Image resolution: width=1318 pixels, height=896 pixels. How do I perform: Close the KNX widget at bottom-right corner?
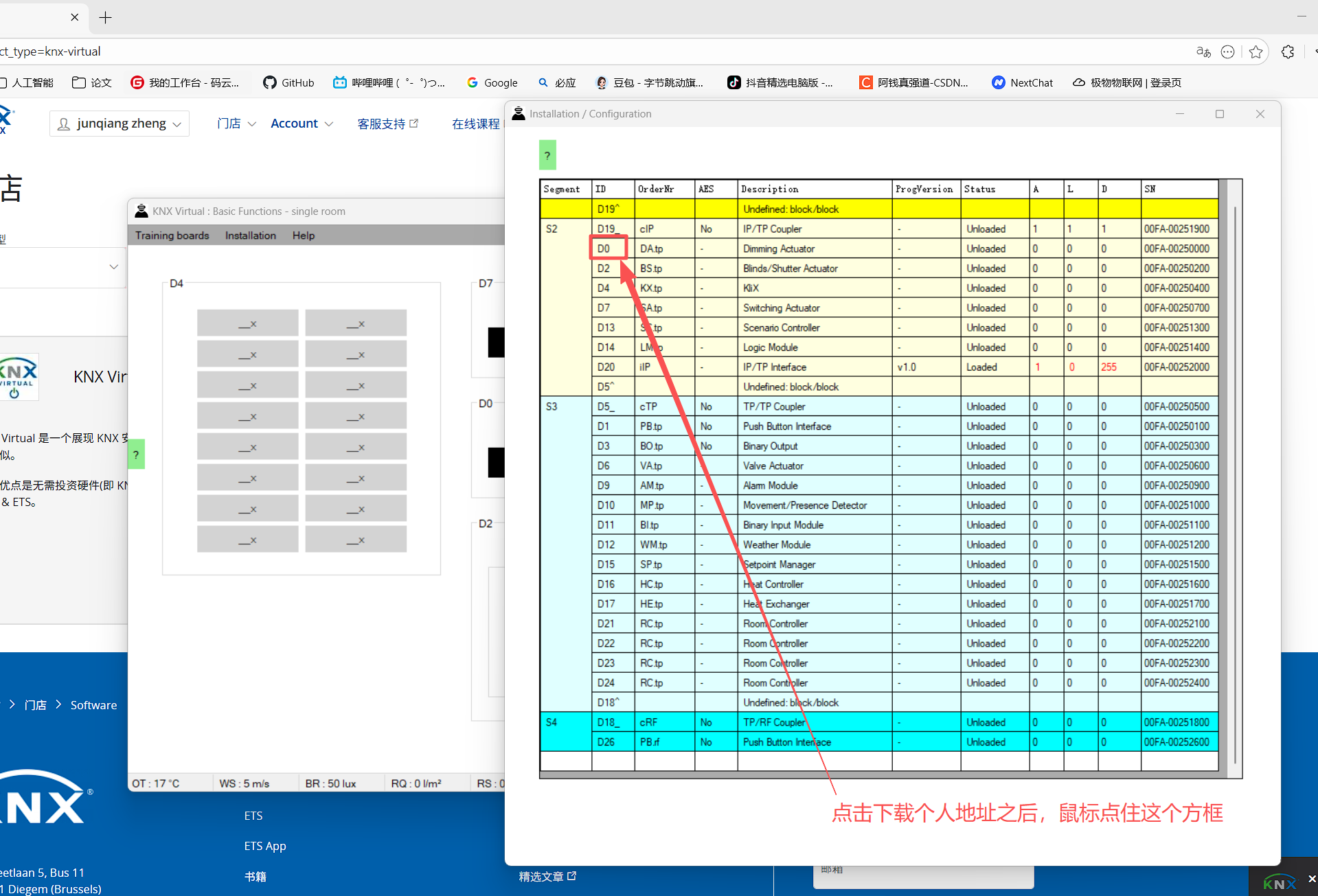(x=1311, y=879)
